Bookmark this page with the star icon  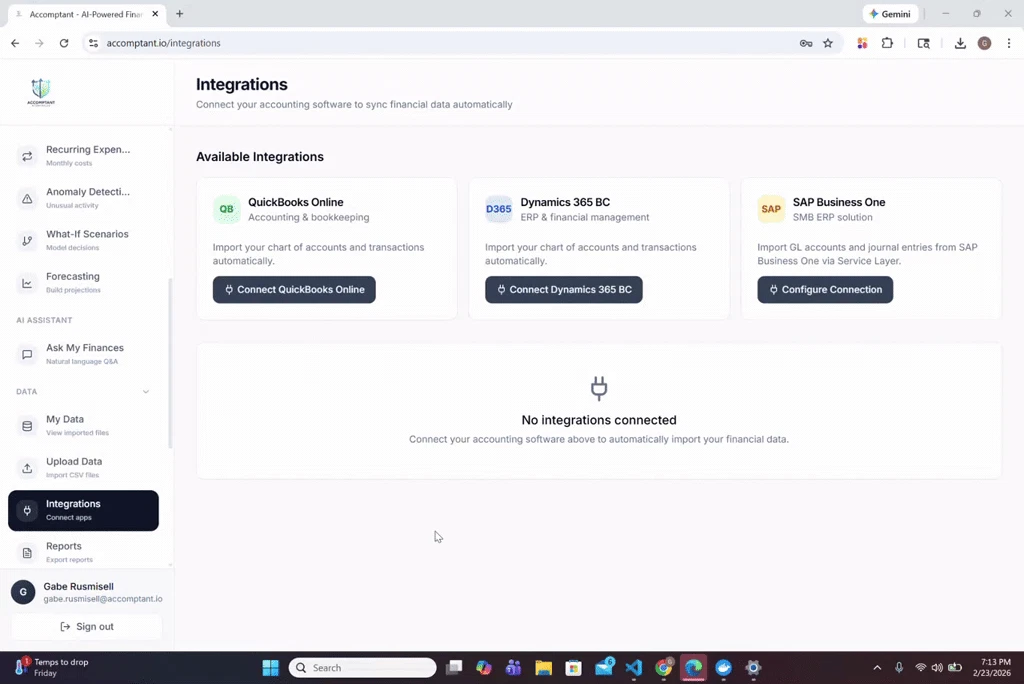pos(828,43)
